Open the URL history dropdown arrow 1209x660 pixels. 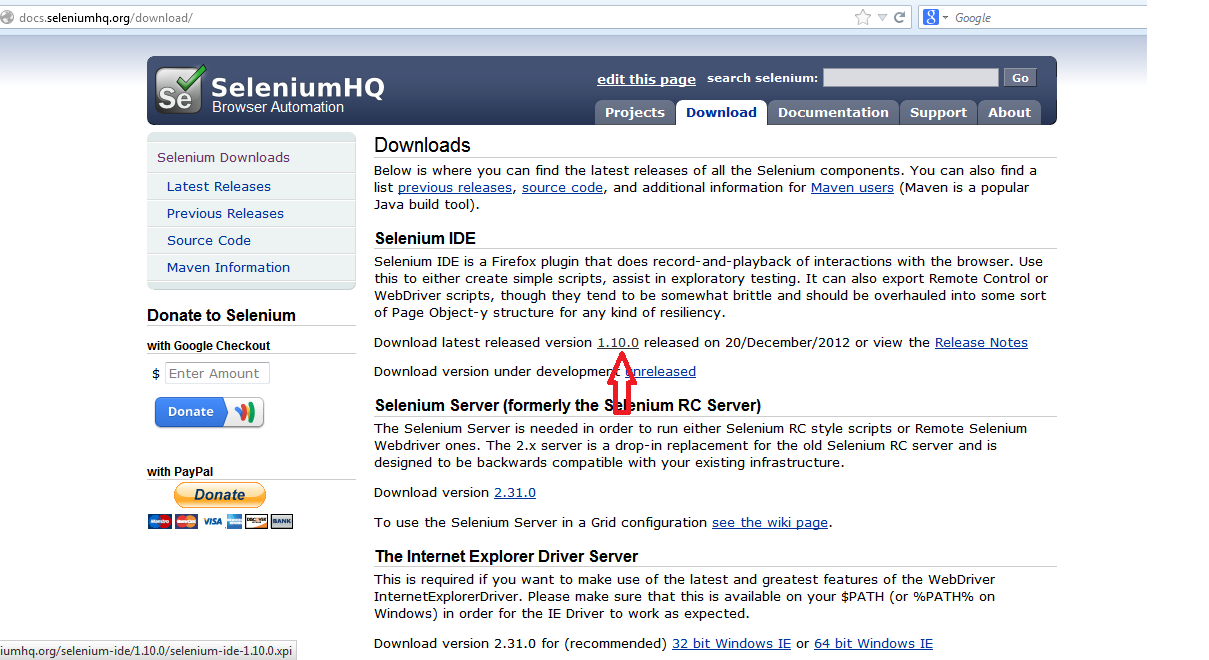[x=882, y=18]
